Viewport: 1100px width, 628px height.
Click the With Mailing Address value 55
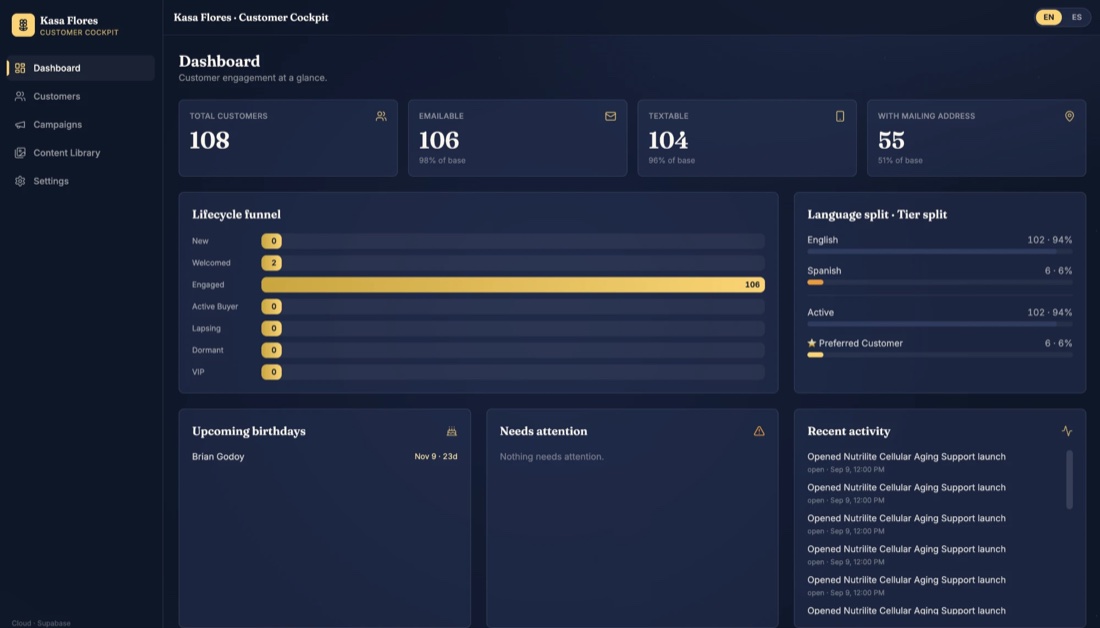click(x=891, y=140)
